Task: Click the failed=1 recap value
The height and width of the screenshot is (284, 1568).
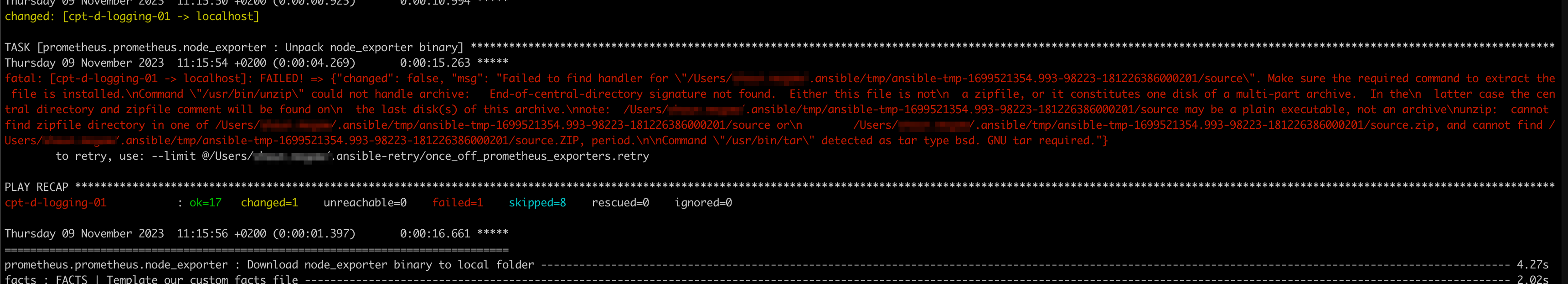Action: (x=457, y=202)
